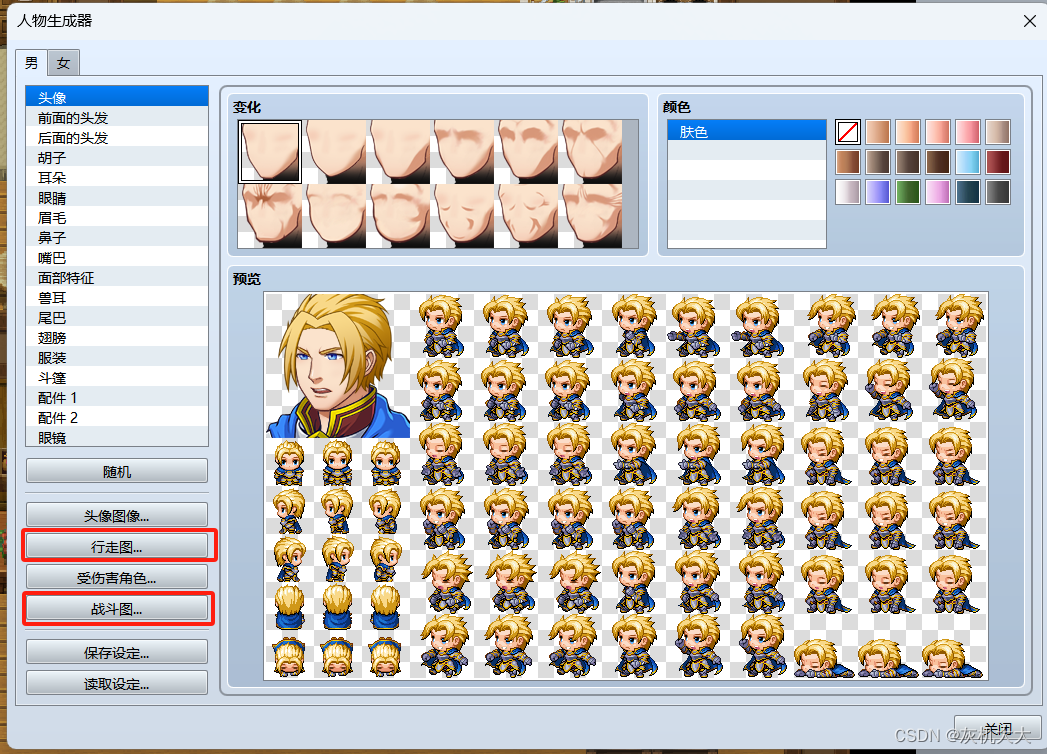Choose the tan swatch next to no-color
The height and width of the screenshot is (754, 1047).
coord(878,132)
